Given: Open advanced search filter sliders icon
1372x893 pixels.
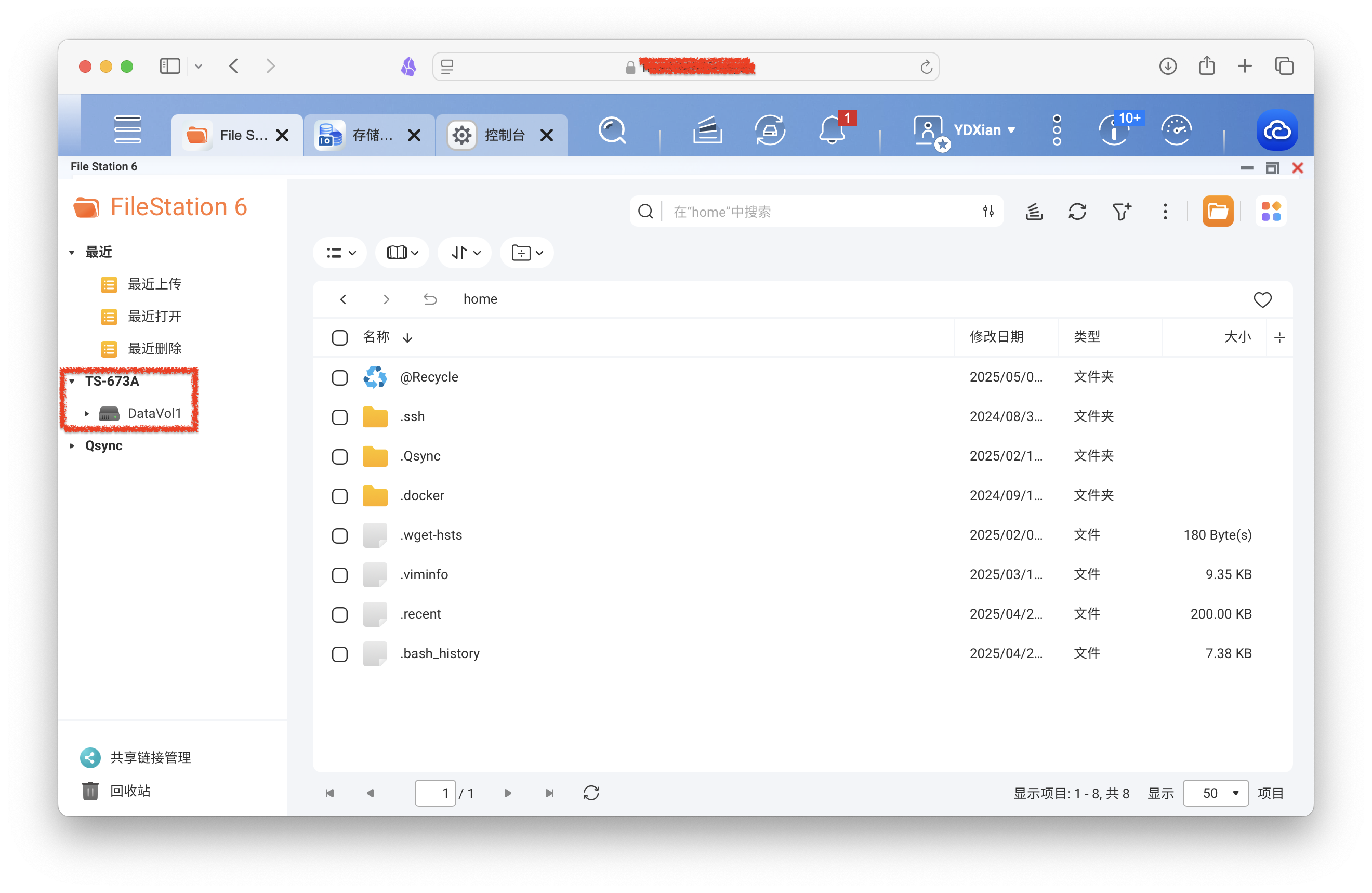Looking at the screenshot, I should pyautogui.click(x=988, y=212).
